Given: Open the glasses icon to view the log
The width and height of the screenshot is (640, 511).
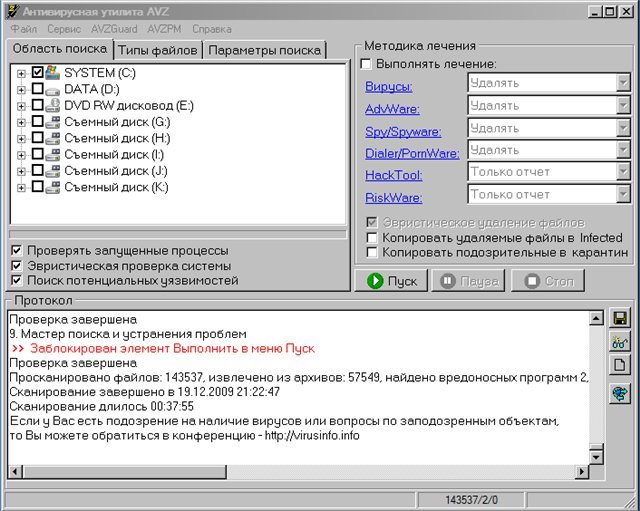Looking at the screenshot, I should (619, 343).
